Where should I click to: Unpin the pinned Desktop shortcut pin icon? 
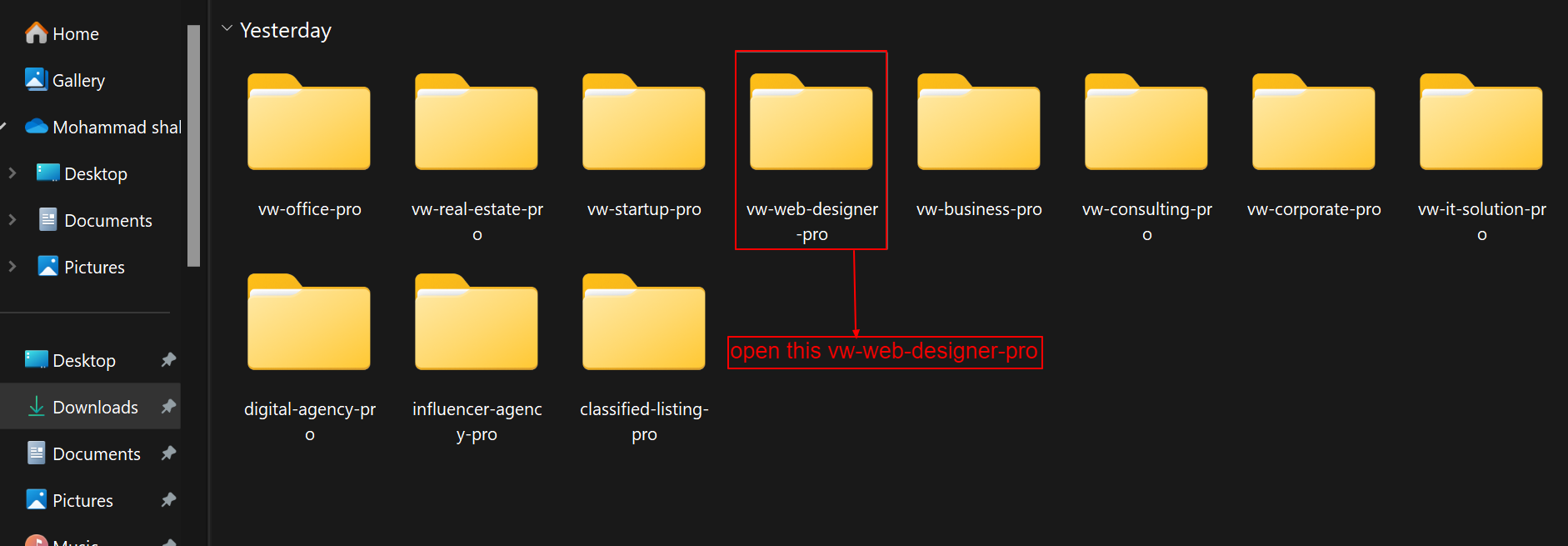coord(168,360)
